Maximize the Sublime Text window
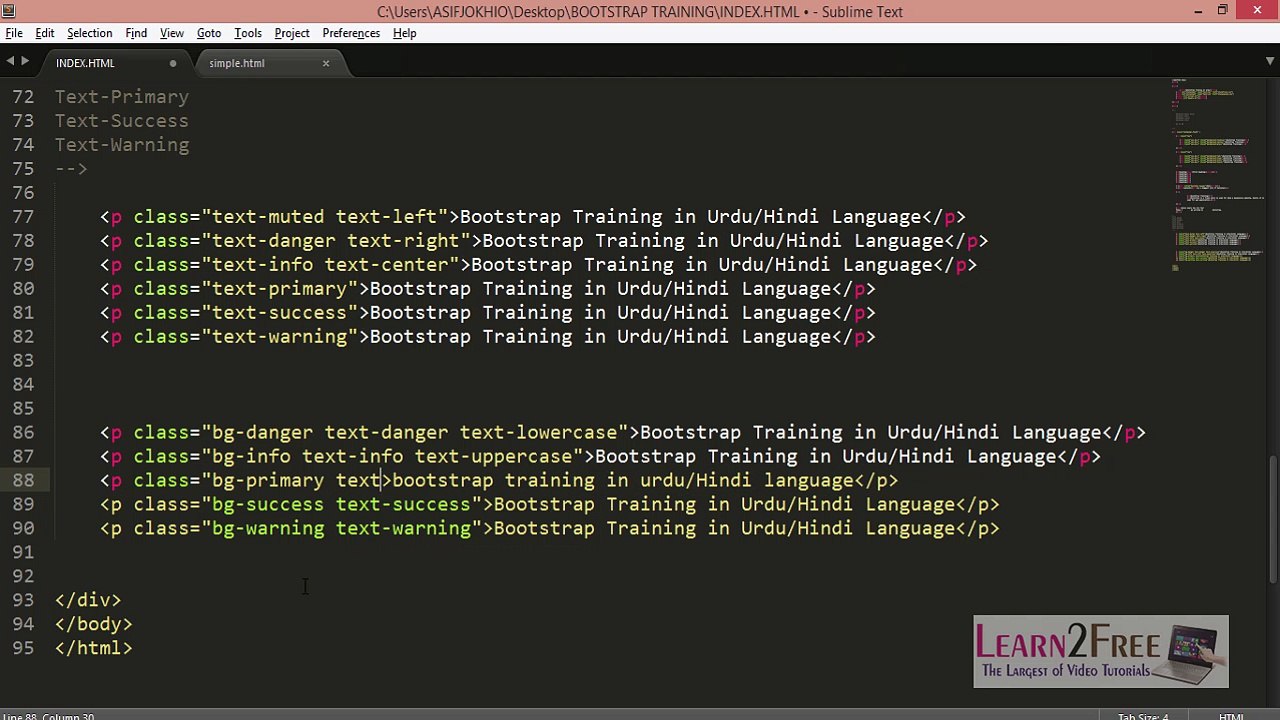Viewport: 1280px width, 720px height. (1222, 11)
